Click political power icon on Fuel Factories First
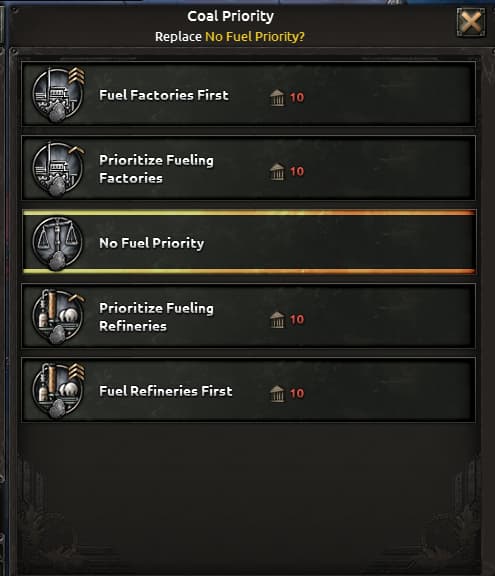Viewport: 495px width, 576px height. coord(277,97)
